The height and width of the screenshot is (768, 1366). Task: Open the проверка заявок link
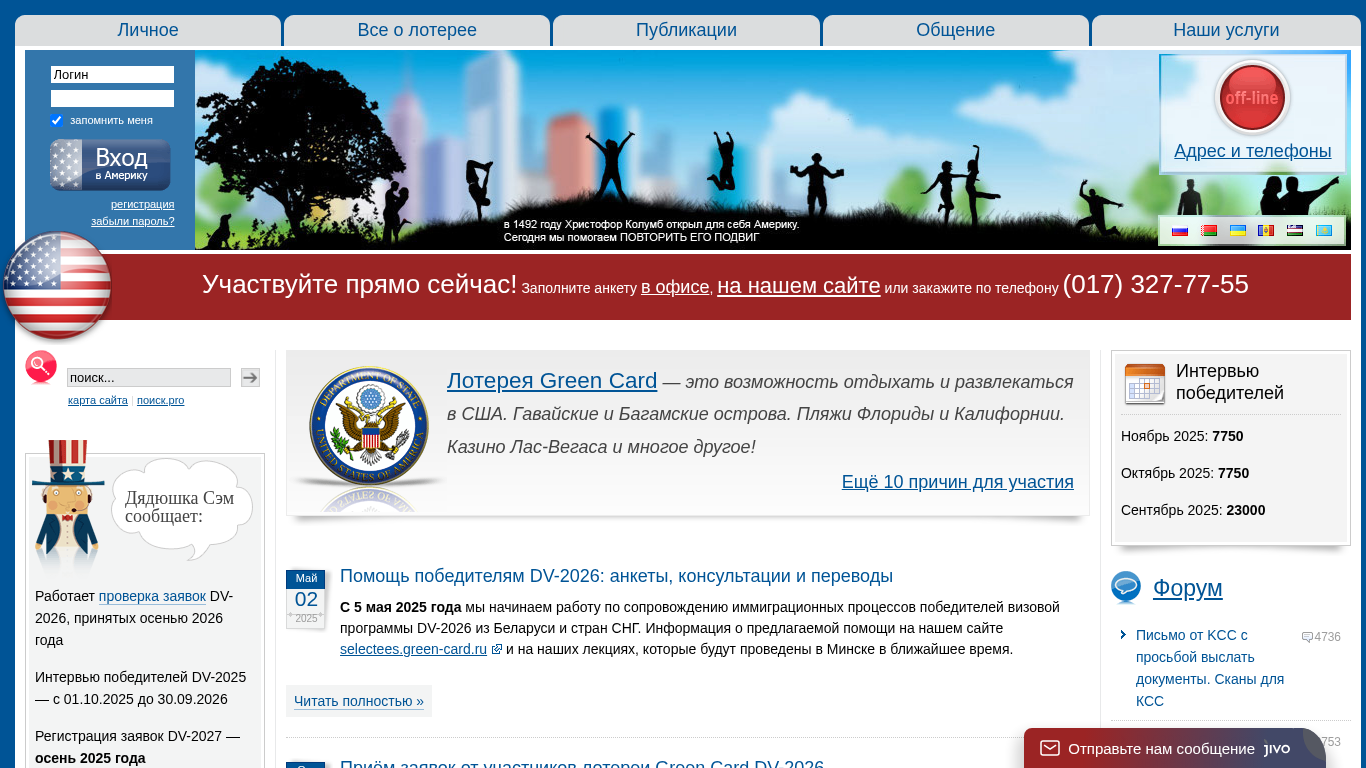click(152, 596)
